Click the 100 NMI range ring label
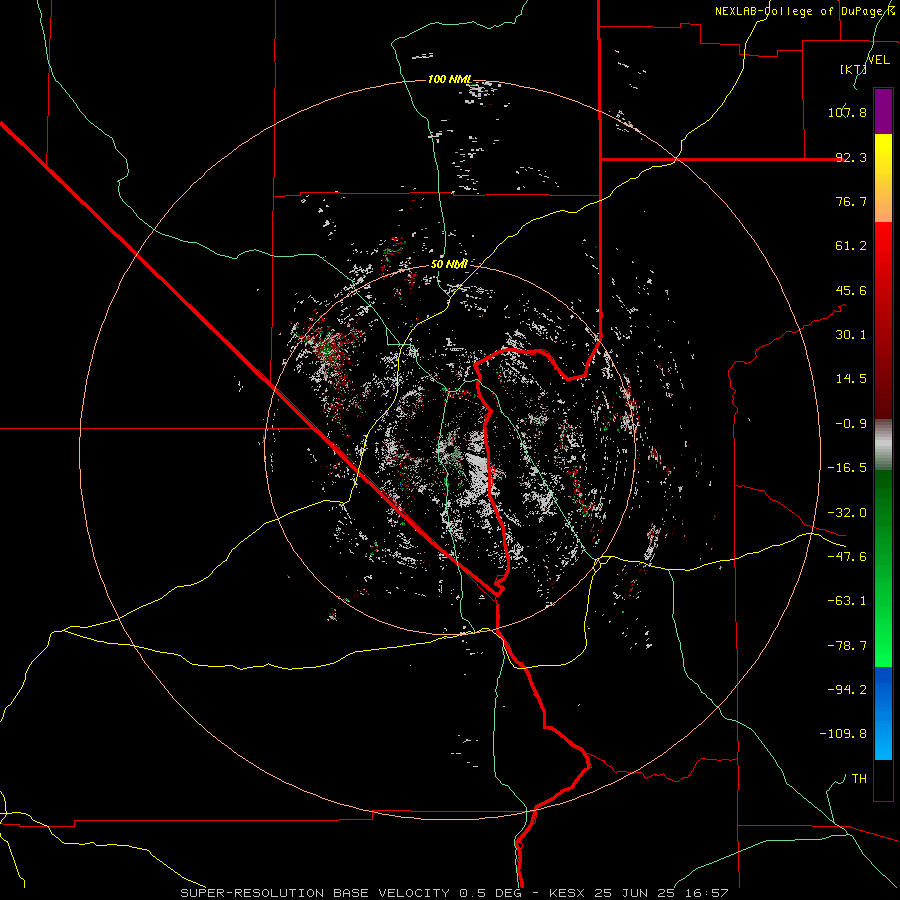Viewport: 900px width, 900px height. pos(450,79)
